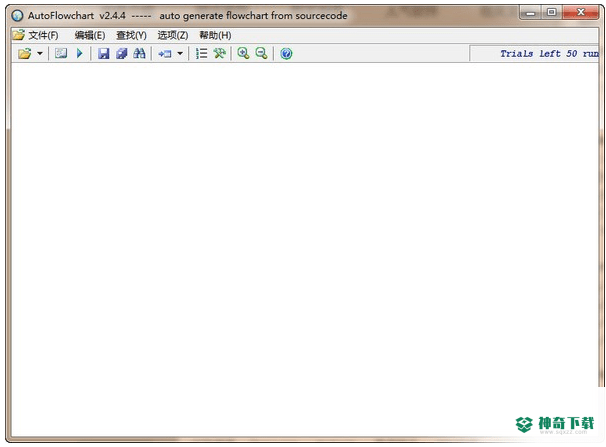Open the 帮助(H) menu
This screenshot has width=606, height=447.
(215, 36)
